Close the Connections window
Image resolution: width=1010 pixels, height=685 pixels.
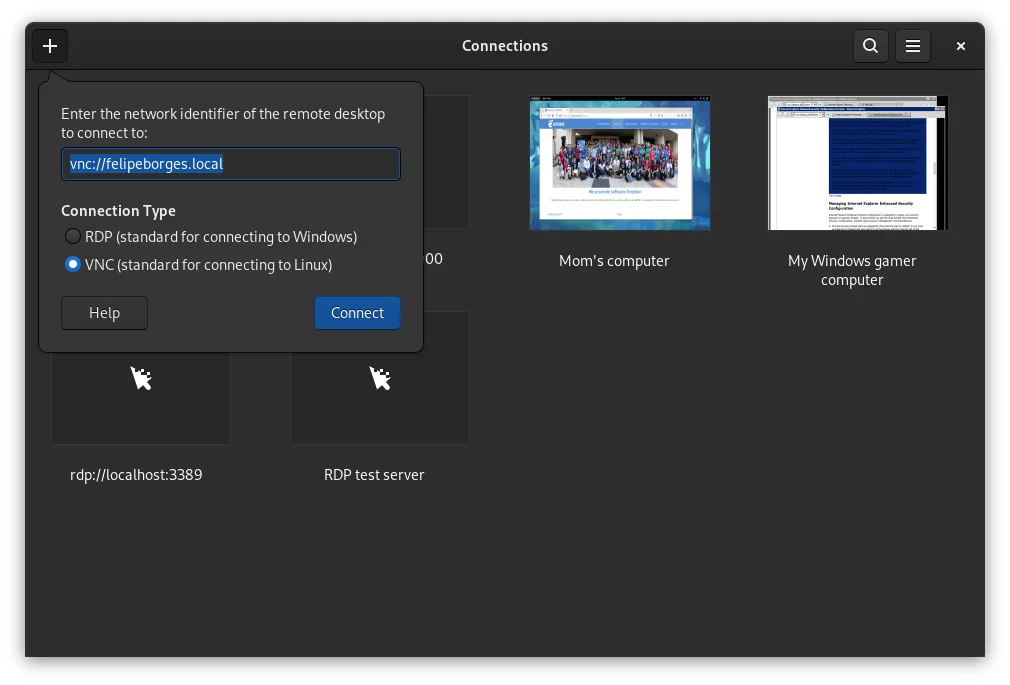click(x=960, y=46)
